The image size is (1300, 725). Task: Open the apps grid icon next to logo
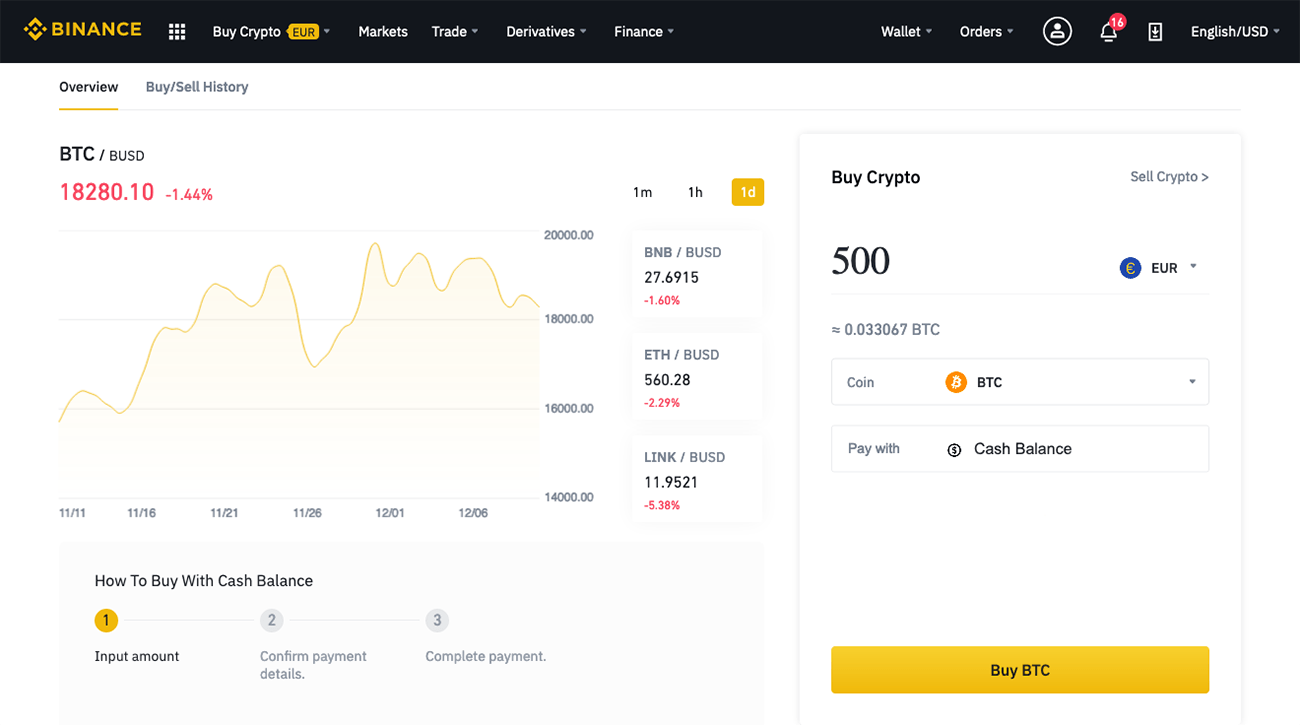(x=176, y=31)
